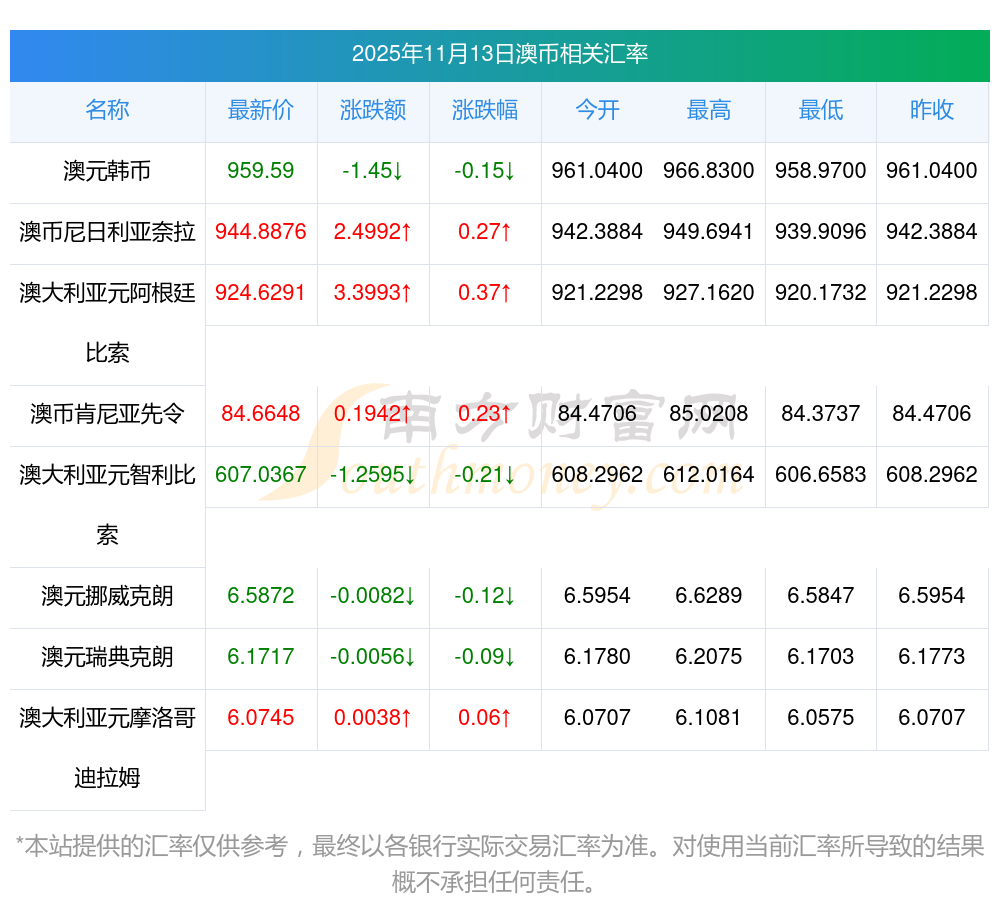Click change percent -0.09↓
Screen dimensions: 1000x913
click(x=485, y=657)
